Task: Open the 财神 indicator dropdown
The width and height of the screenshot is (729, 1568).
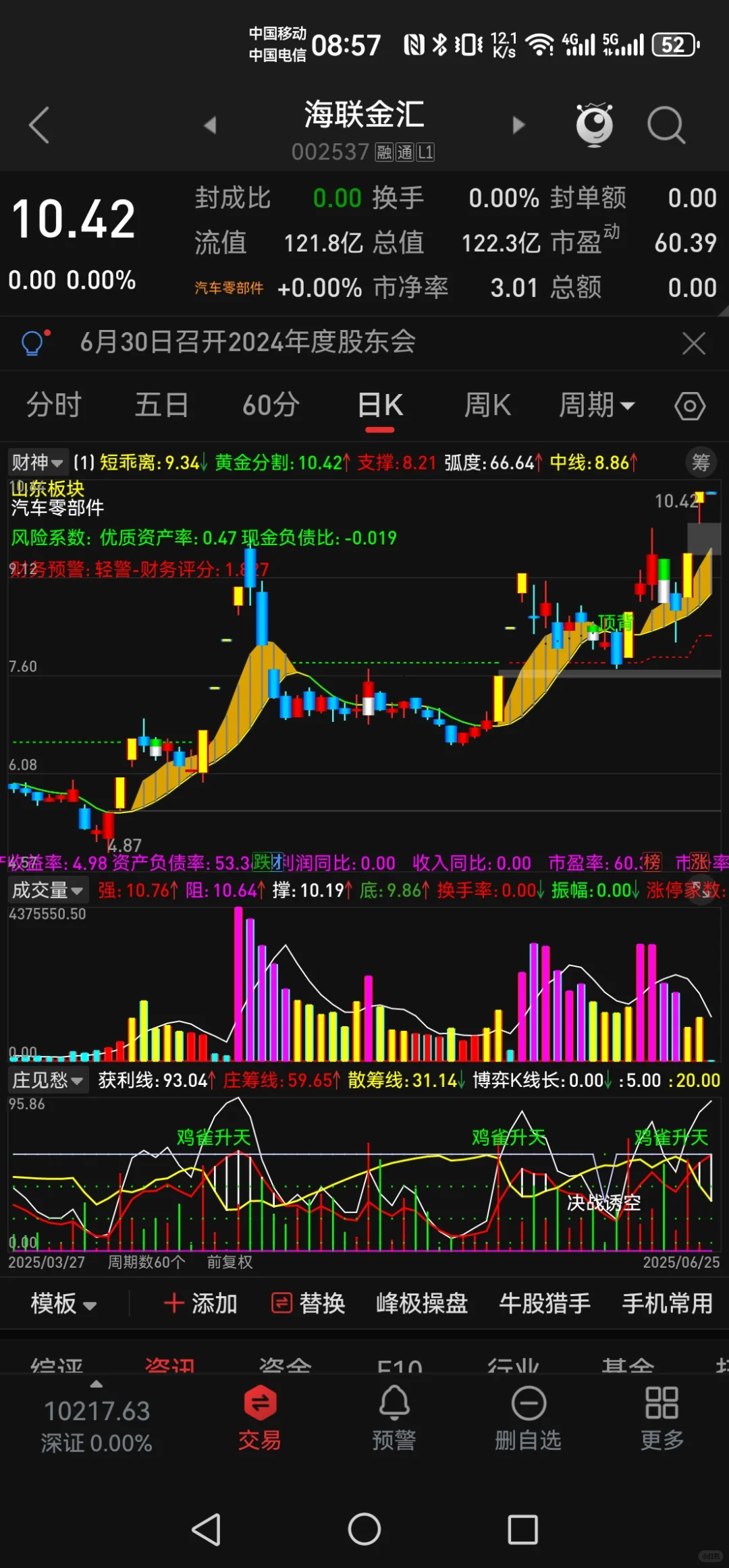Action: (37, 462)
